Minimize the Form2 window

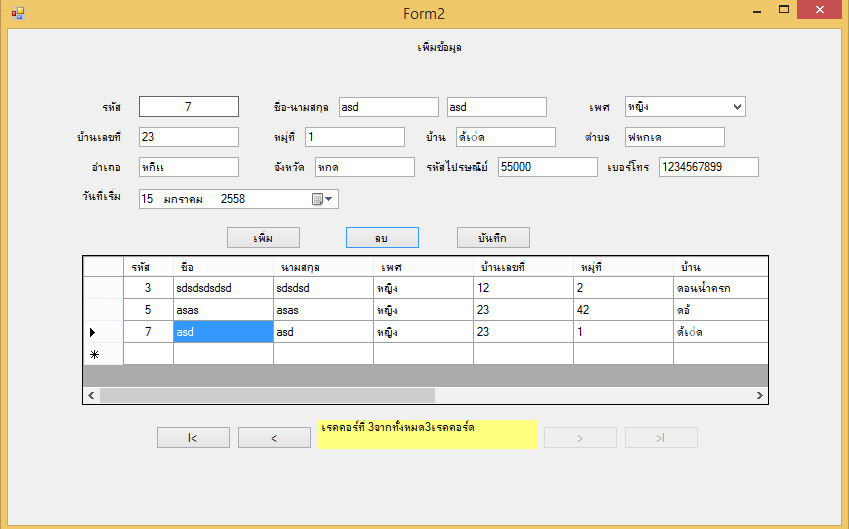point(757,11)
